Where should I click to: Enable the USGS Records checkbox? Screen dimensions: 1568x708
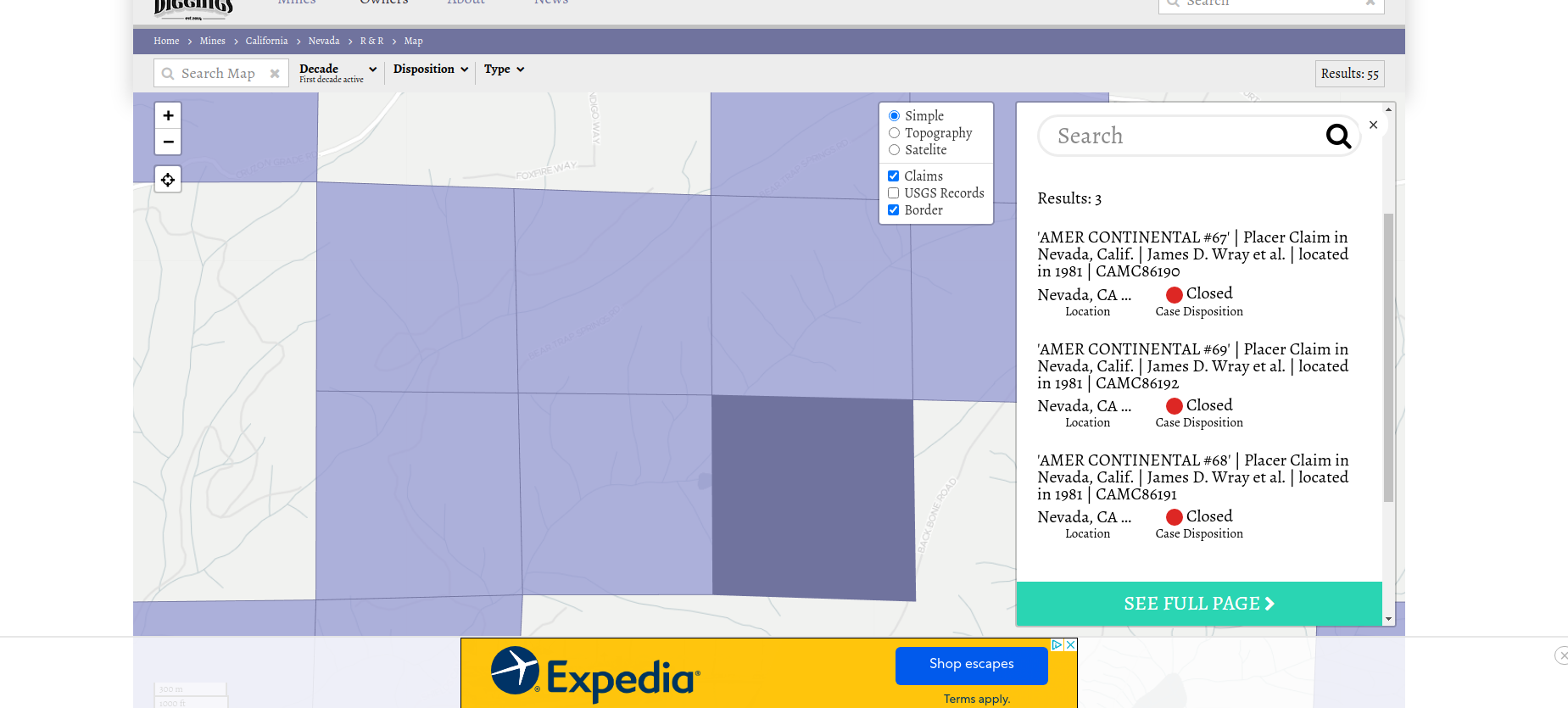[893, 193]
